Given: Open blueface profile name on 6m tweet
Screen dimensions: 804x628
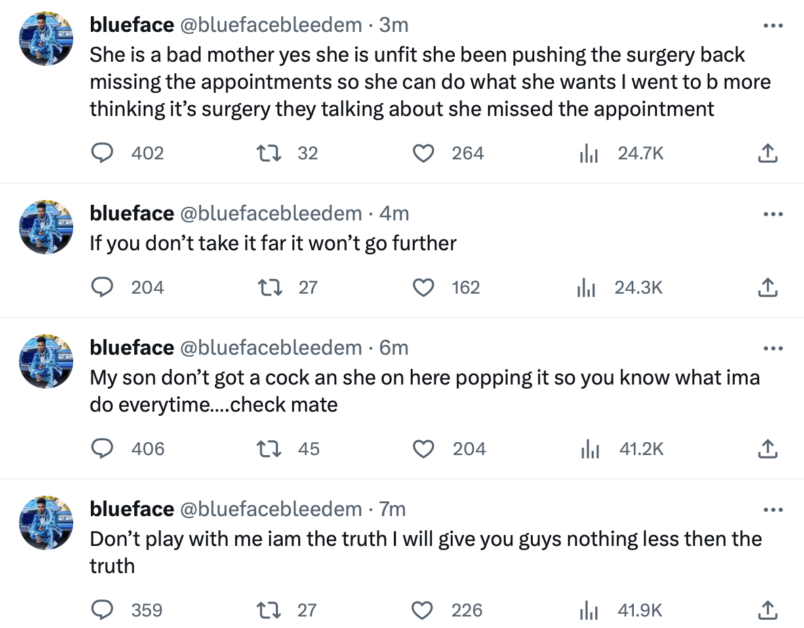Looking at the screenshot, I should point(132,348).
